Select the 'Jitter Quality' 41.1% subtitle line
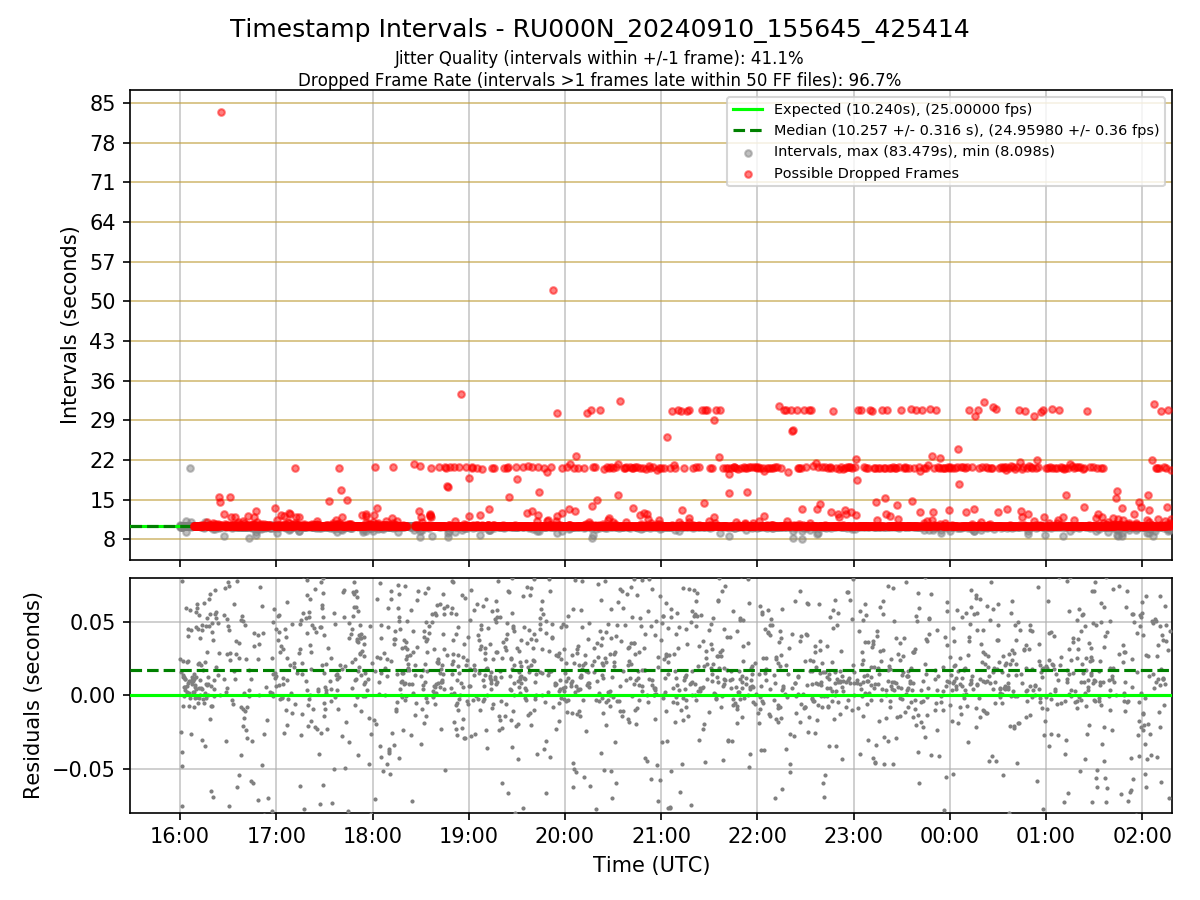The width and height of the screenshot is (1200, 900). (x=599, y=58)
